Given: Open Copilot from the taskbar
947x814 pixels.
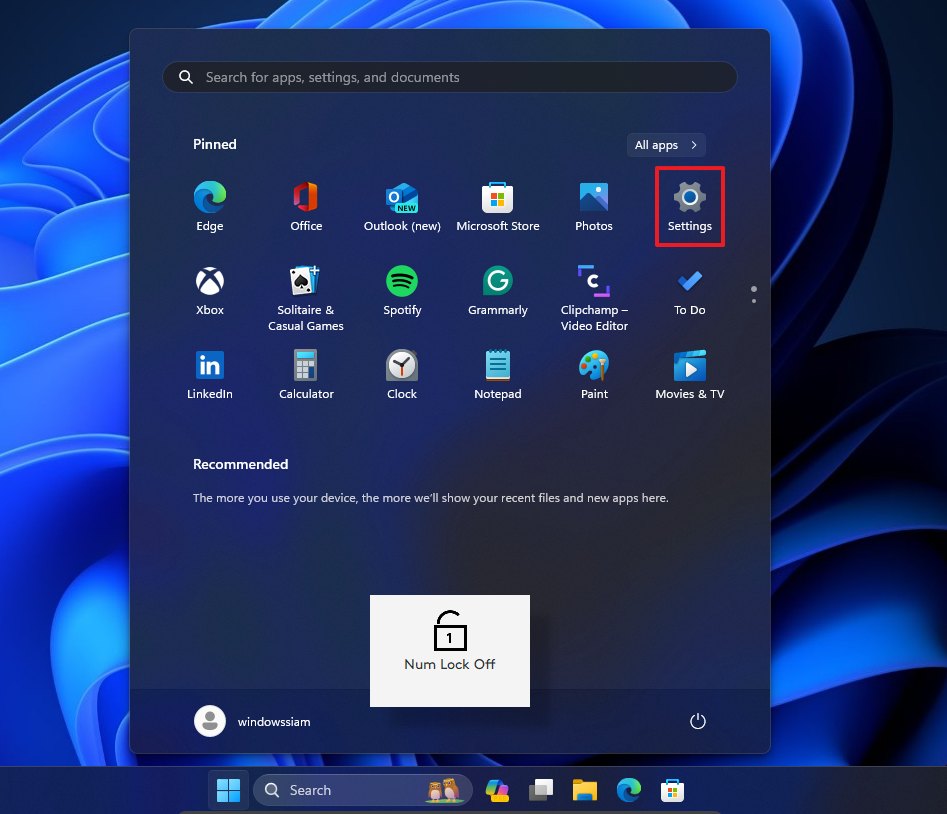Looking at the screenshot, I should (x=497, y=790).
